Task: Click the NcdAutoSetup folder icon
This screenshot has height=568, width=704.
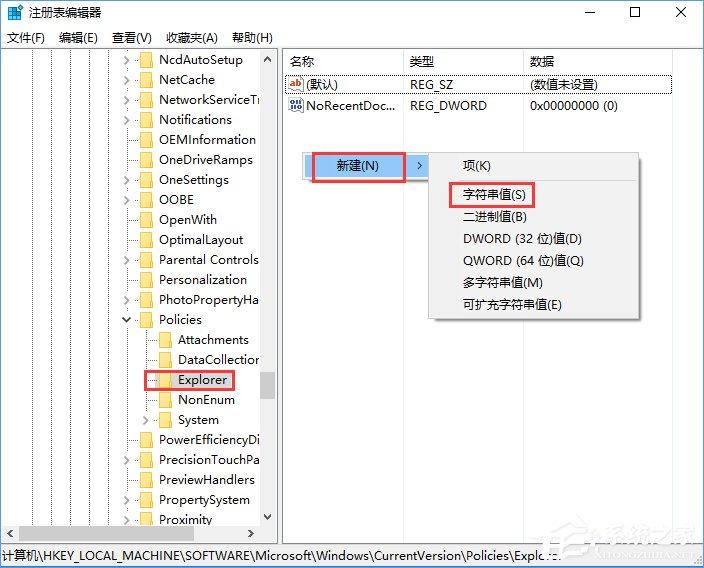Action: (x=146, y=60)
